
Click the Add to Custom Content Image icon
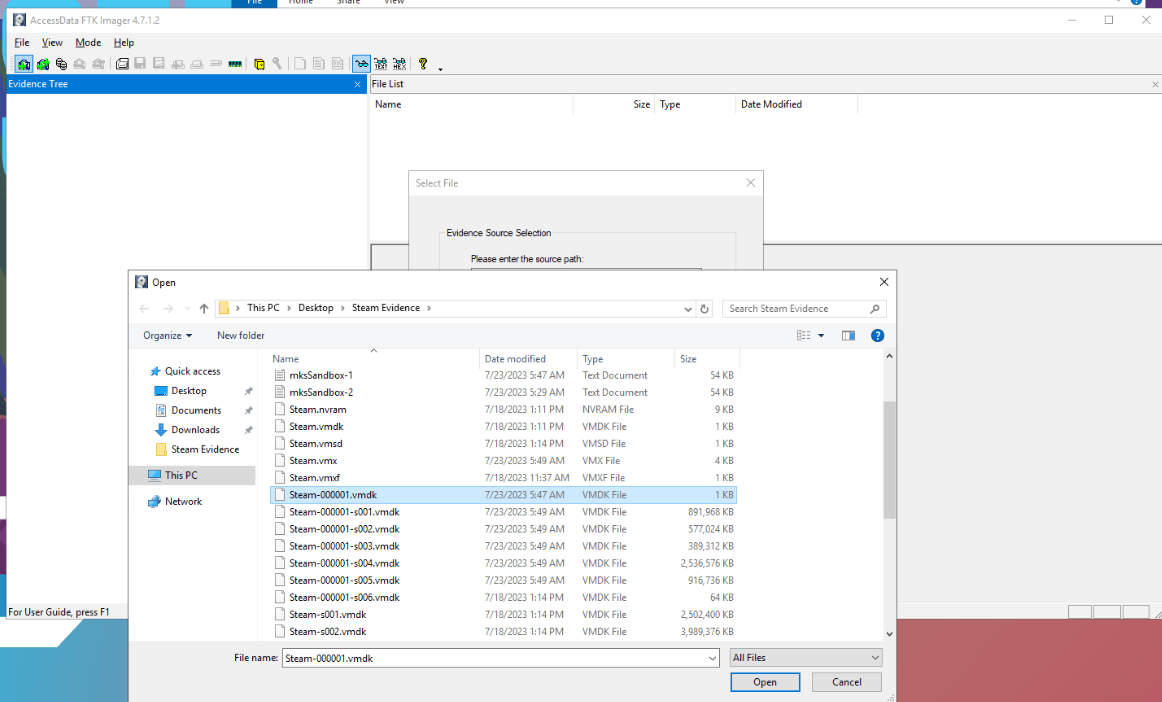pos(178,64)
